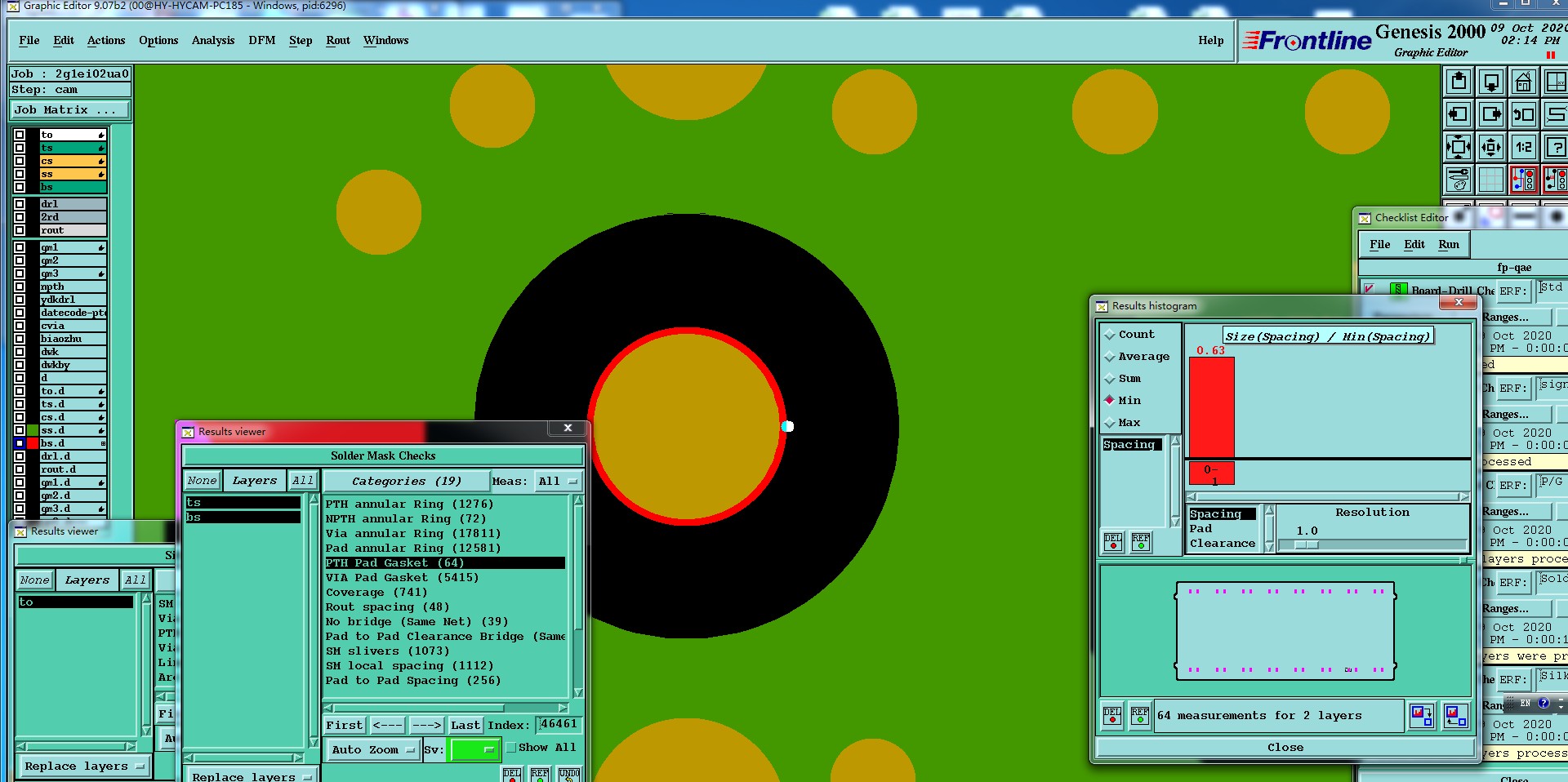Click the colored netlist traffic-light icon
This screenshot has width=1568, height=782.
tap(1524, 180)
